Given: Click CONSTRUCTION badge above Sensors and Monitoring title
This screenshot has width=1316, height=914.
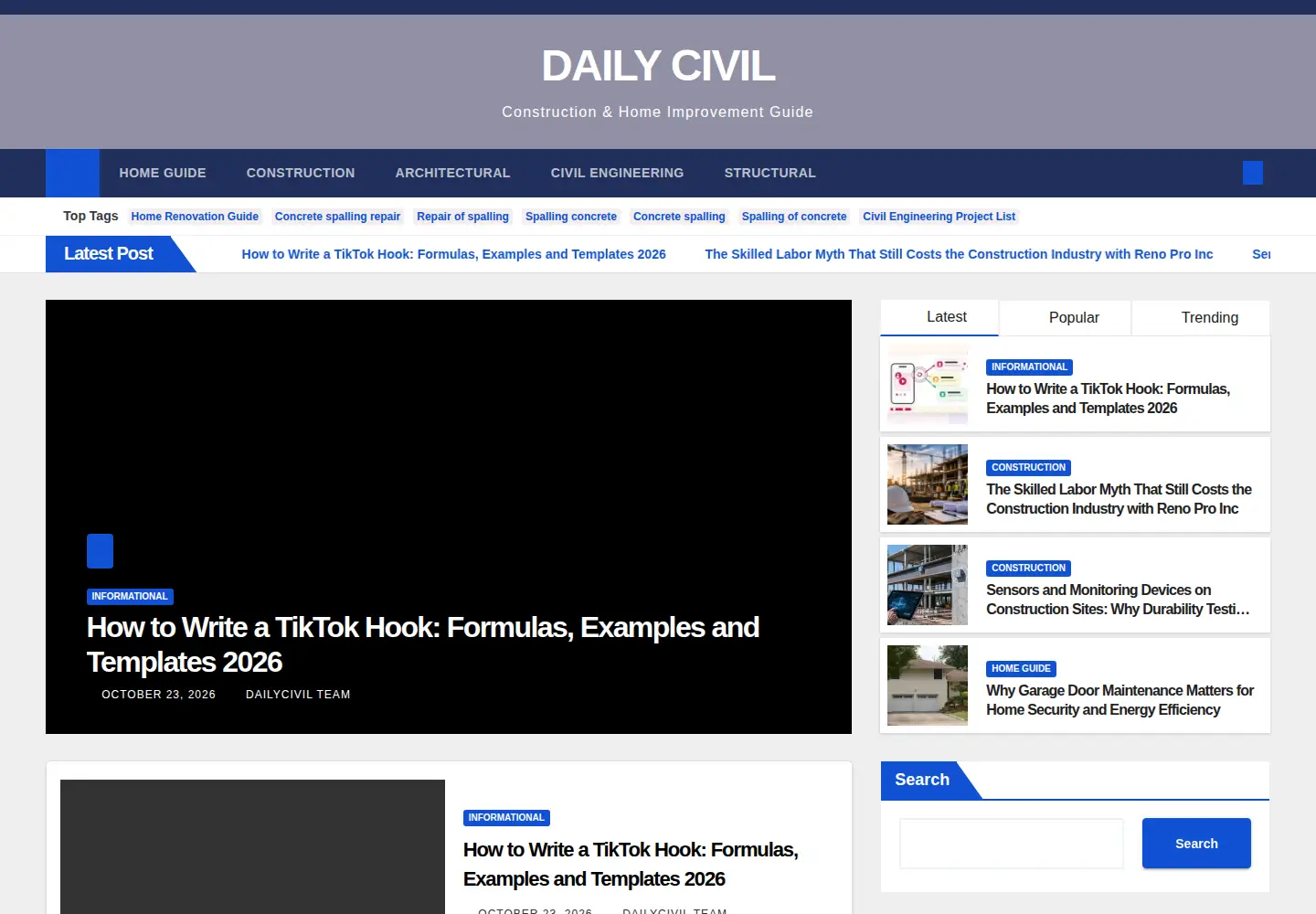Looking at the screenshot, I should click(1028, 568).
